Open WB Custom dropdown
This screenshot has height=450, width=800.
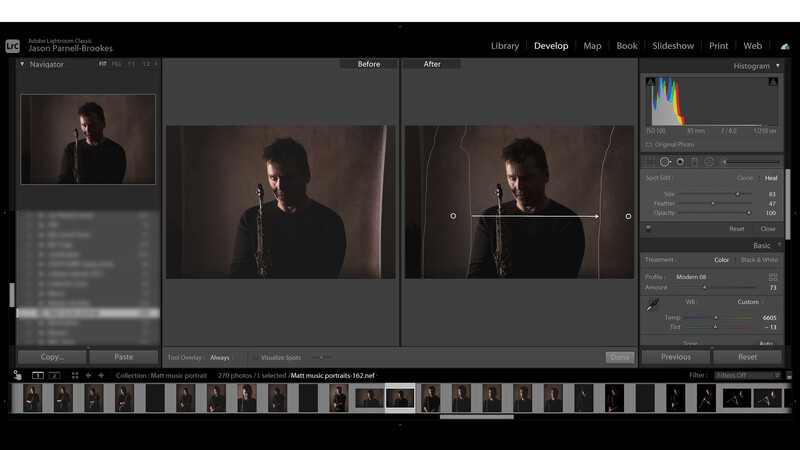point(751,302)
